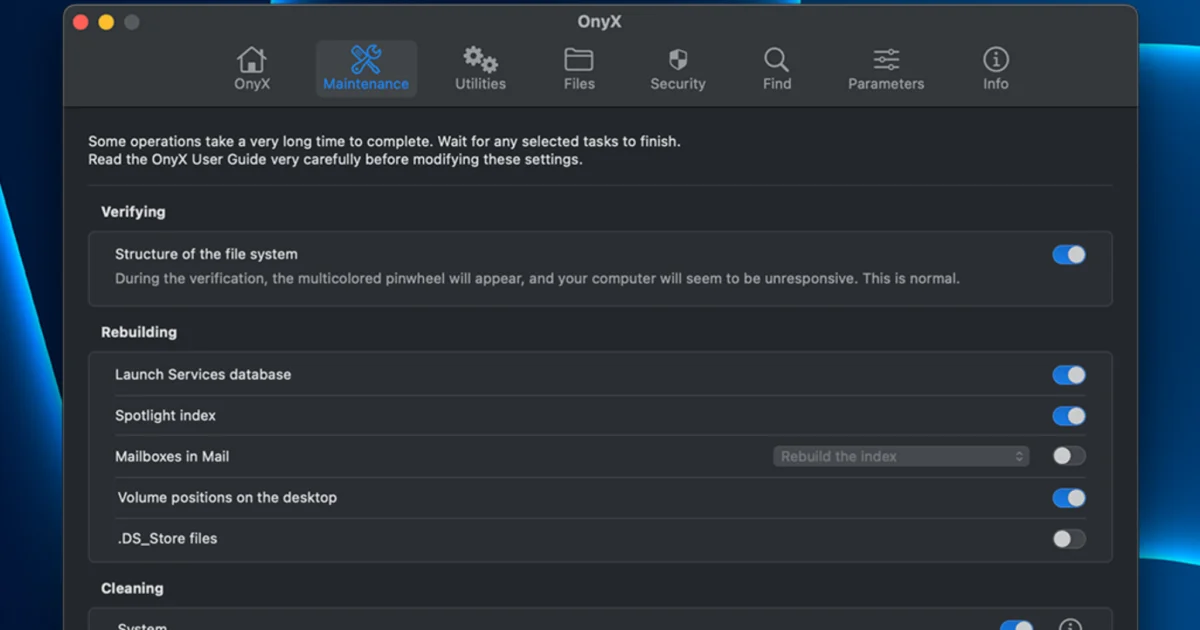Enable .DS_Store files switch
Viewport: 1200px width, 630px height.
click(x=1069, y=539)
